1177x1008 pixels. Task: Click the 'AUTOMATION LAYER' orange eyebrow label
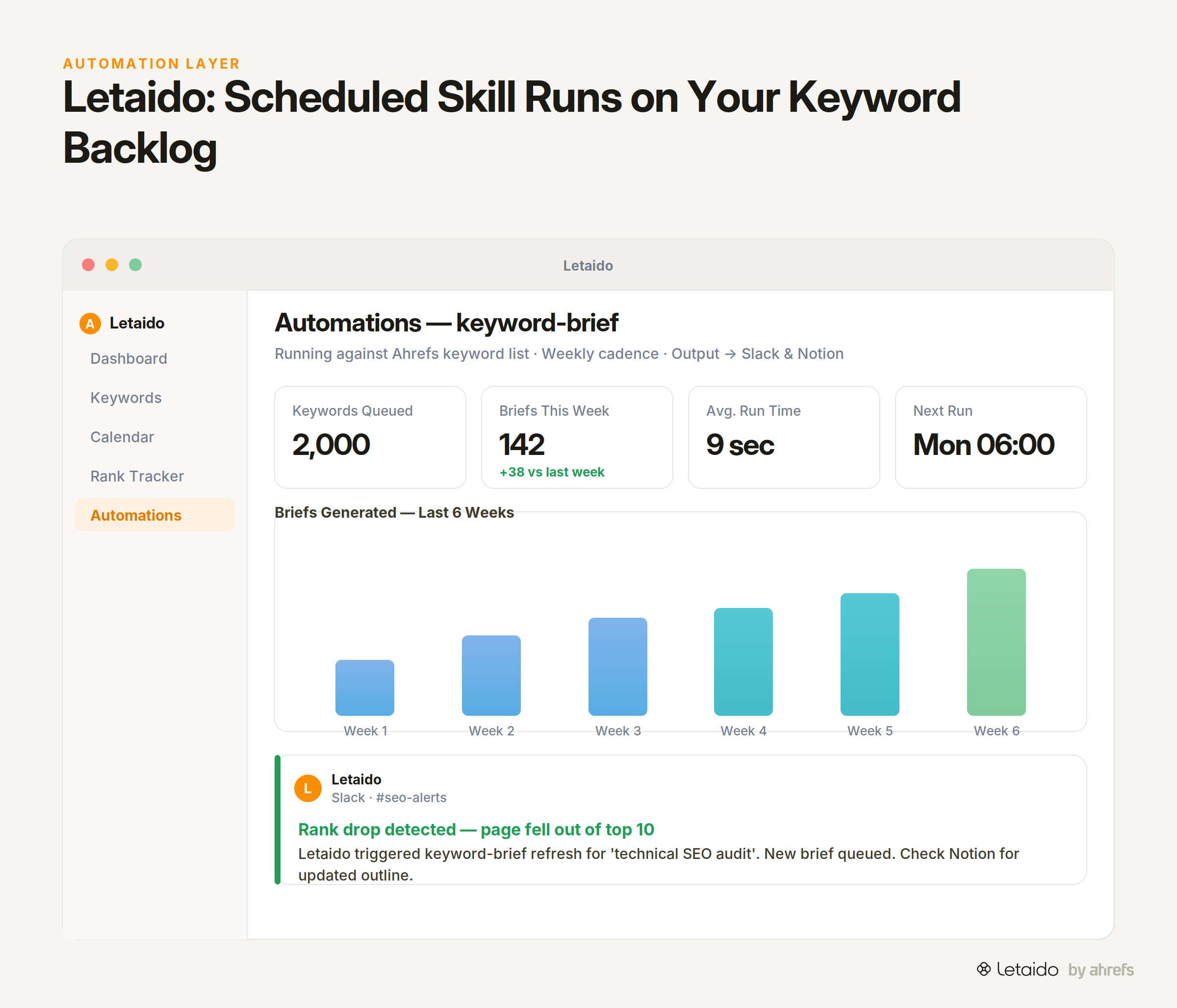pos(152,64)
